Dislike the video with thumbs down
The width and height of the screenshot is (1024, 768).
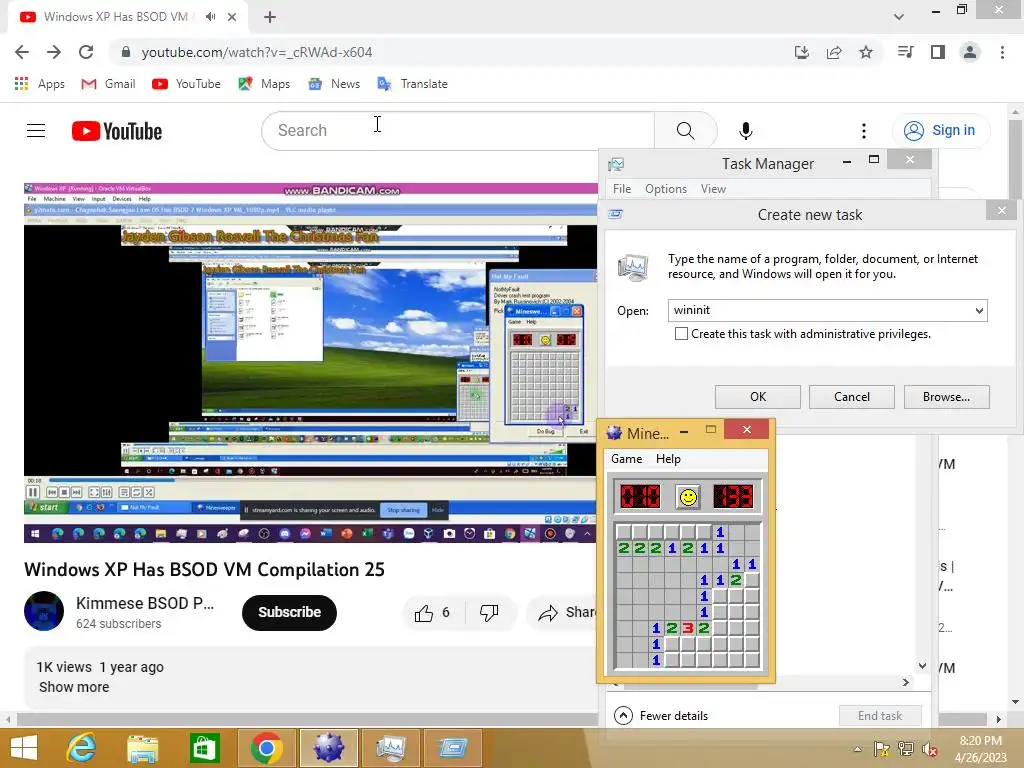click(489, 613)
